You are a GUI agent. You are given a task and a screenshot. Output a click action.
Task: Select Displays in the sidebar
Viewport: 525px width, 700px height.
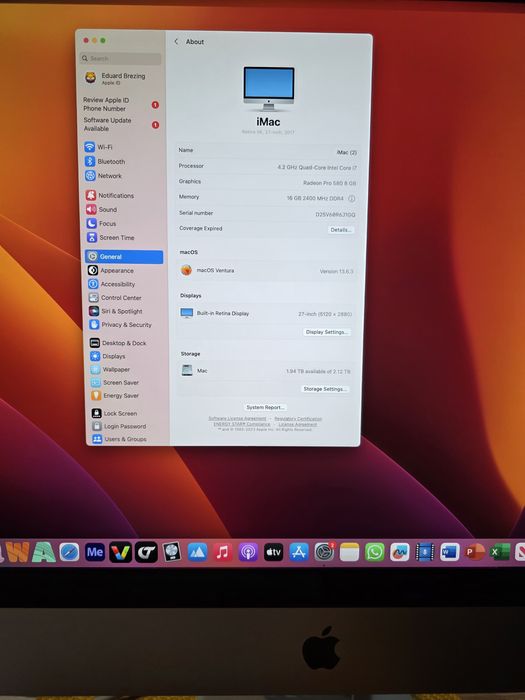[108, 356]
